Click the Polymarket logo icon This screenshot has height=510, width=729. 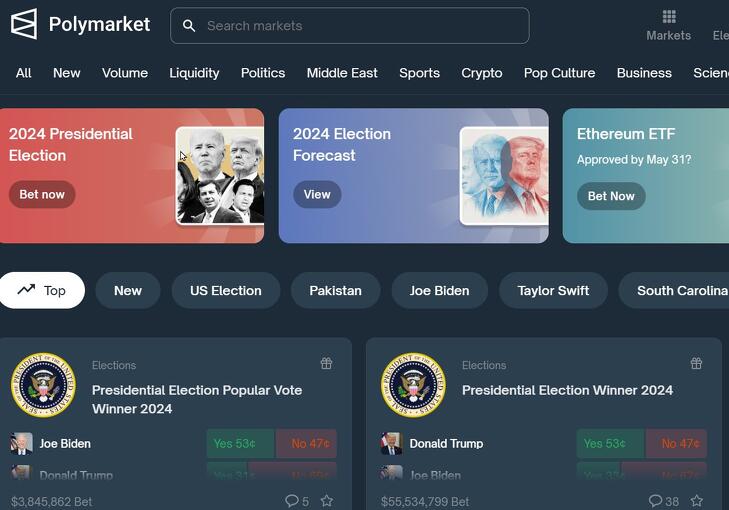[x=24, y=24]
